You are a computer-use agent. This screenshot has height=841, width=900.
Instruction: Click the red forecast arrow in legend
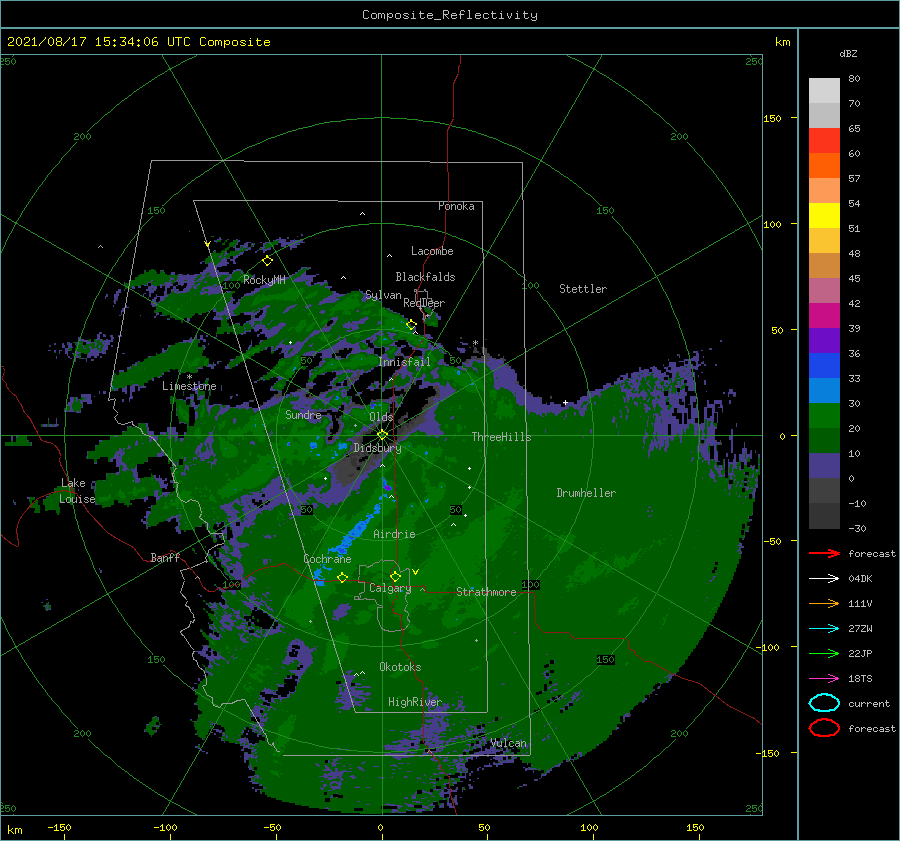[824, 553]
